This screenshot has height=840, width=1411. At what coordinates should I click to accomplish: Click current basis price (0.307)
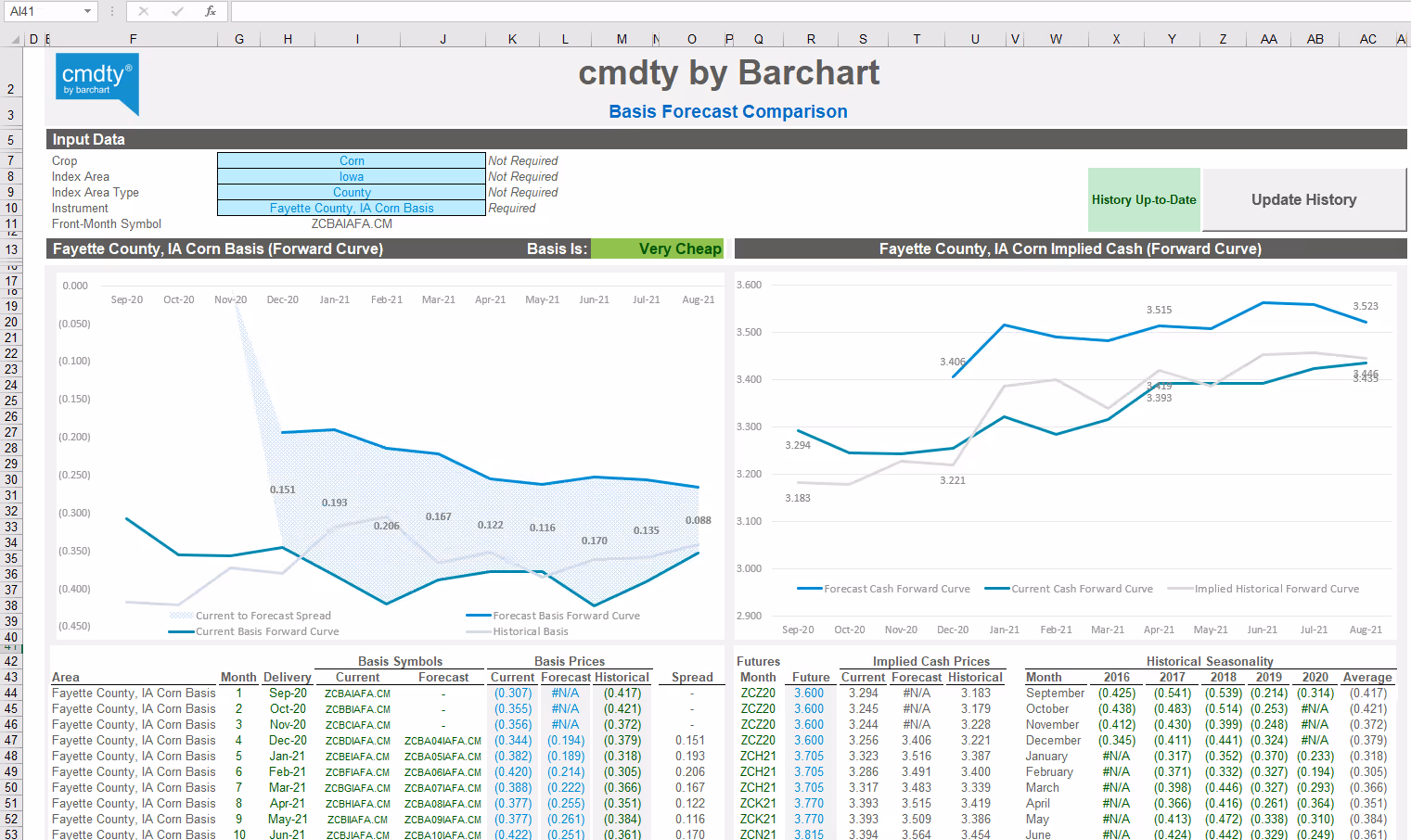tap(513, 693)
